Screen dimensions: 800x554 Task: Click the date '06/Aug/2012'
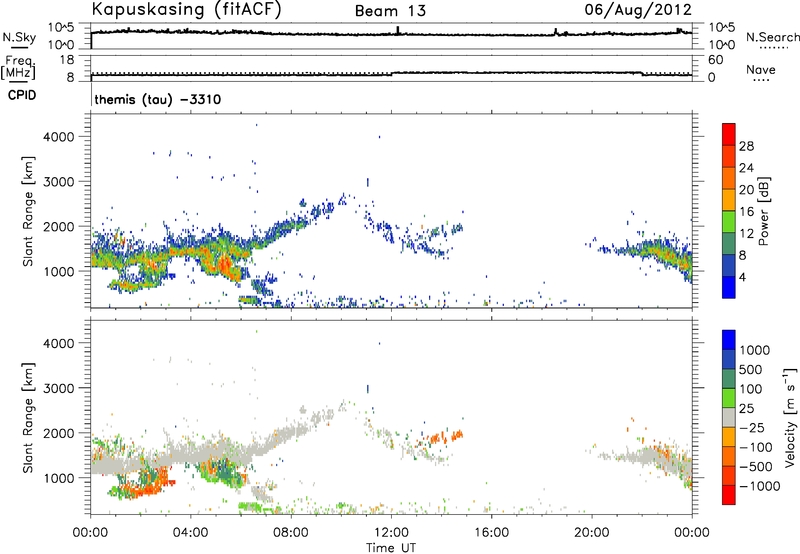[638, 10]
